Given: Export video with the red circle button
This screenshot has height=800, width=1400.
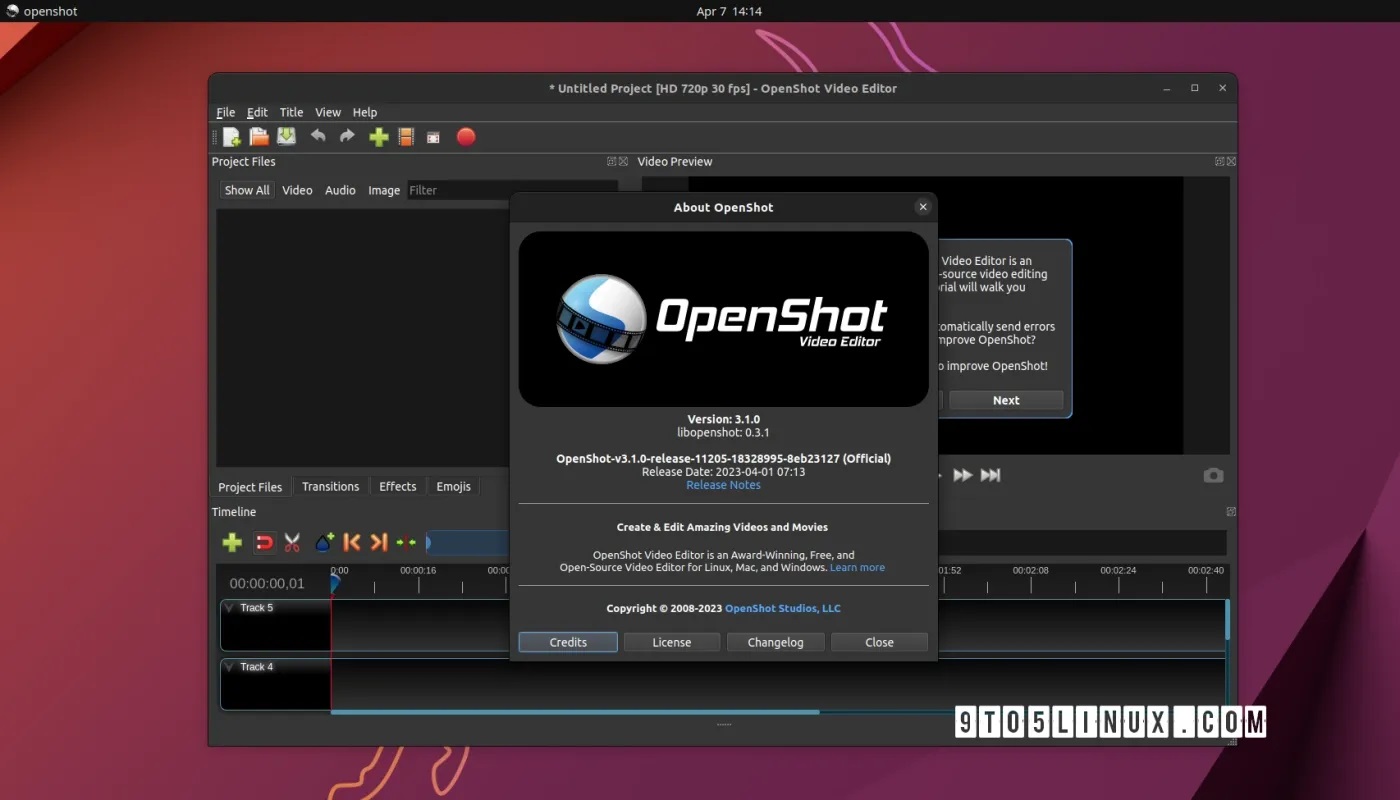Looking at the screenshot, I should (466, 137).
